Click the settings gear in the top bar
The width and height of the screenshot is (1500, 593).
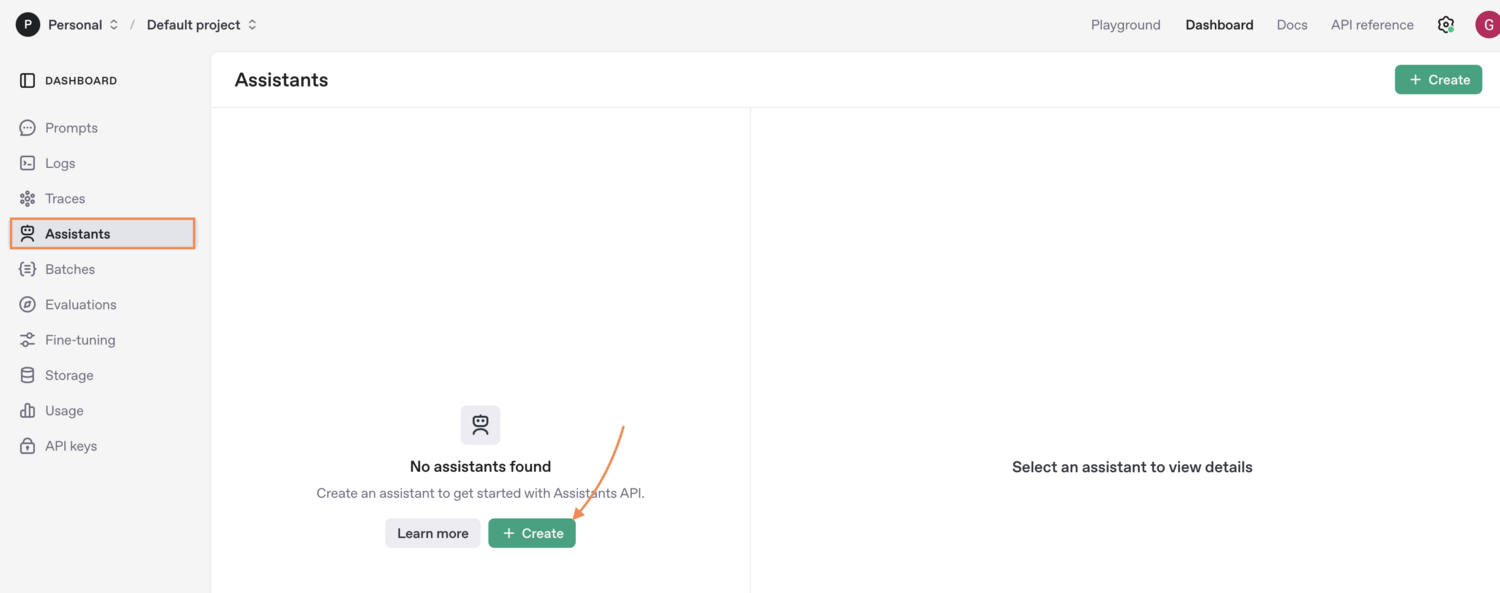click(x=1446, y=24)
